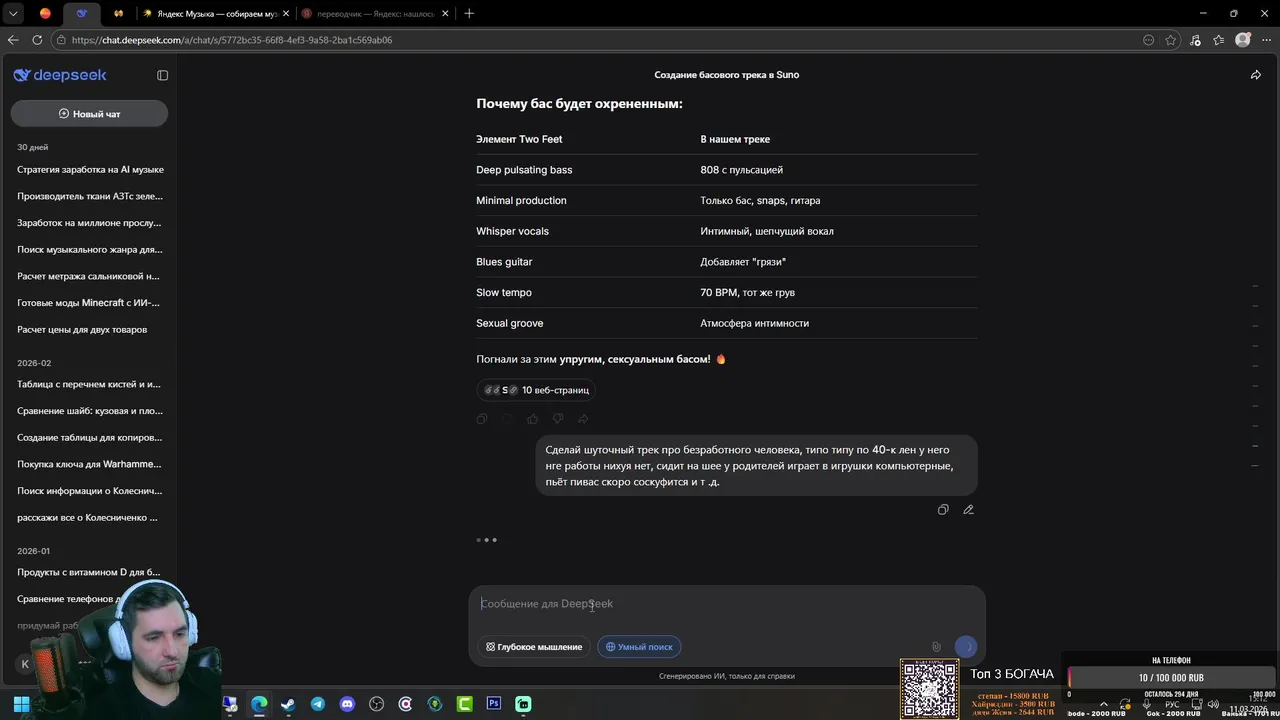Share this chat via top-right share icon
This screenshot has width=1280, height=720.
[x=1256, y=75]
